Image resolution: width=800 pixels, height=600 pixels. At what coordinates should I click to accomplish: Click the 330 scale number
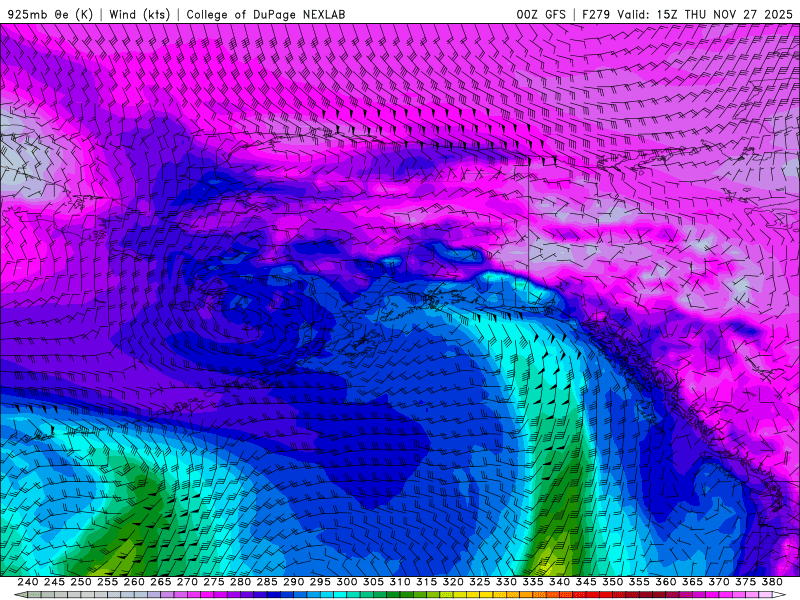tap(506, 582)
